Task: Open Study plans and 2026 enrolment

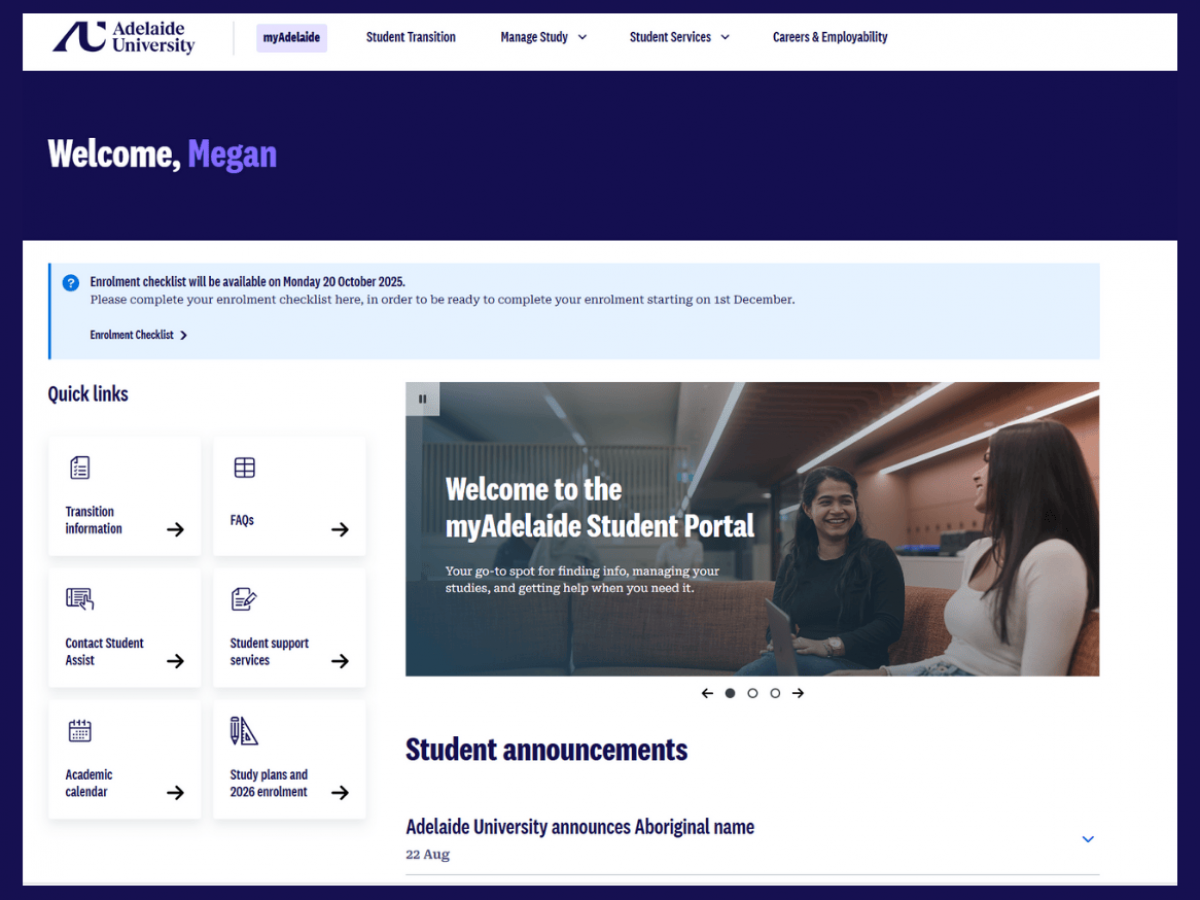Action: (289, 760)
